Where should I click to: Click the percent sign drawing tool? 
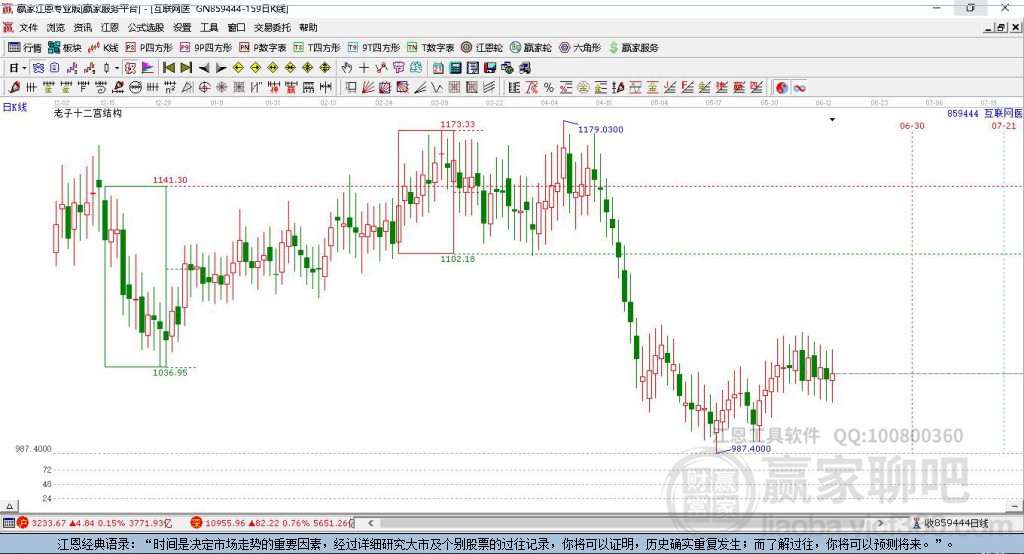[548, 87]
